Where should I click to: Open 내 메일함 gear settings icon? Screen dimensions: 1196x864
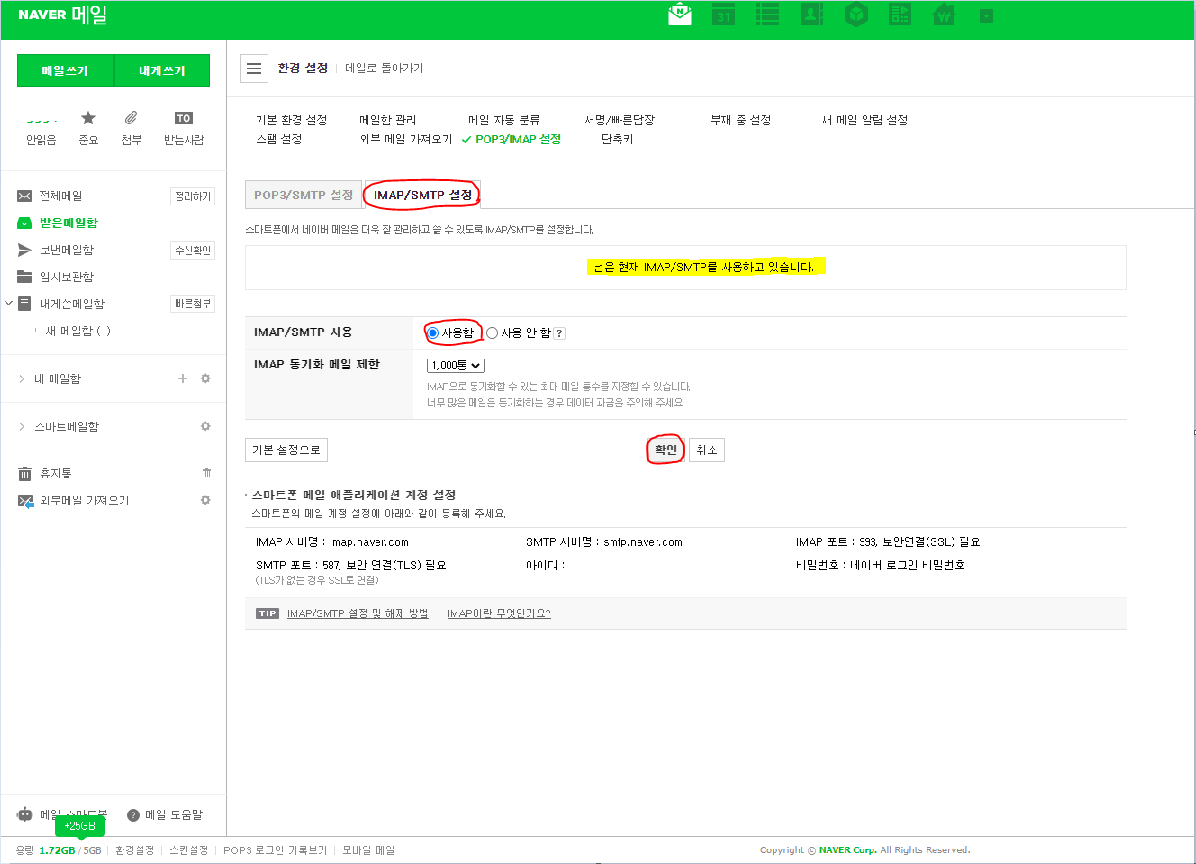click(x=205, y=378)
